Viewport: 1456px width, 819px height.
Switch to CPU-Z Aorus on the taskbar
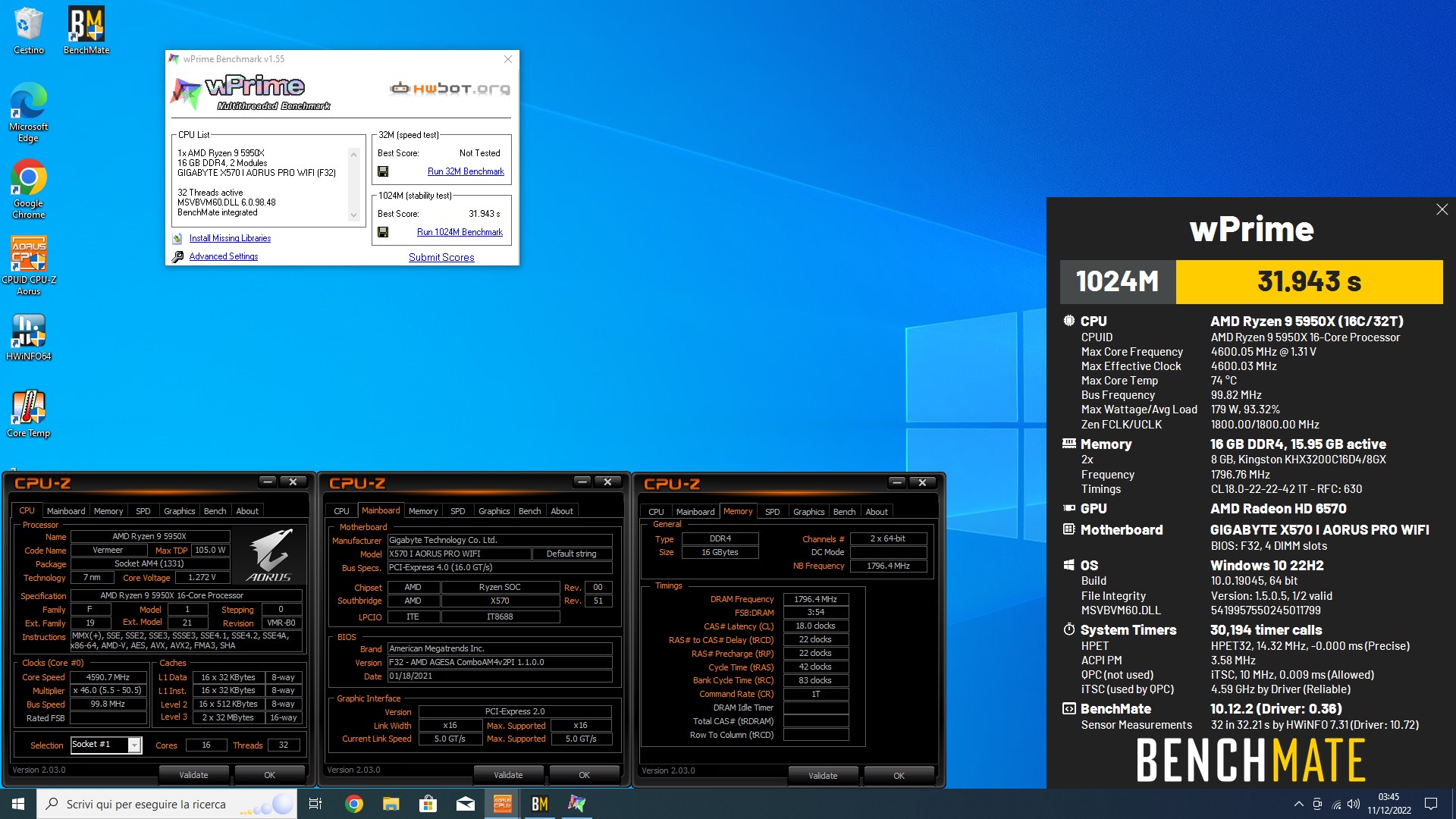tap(503, 804)
